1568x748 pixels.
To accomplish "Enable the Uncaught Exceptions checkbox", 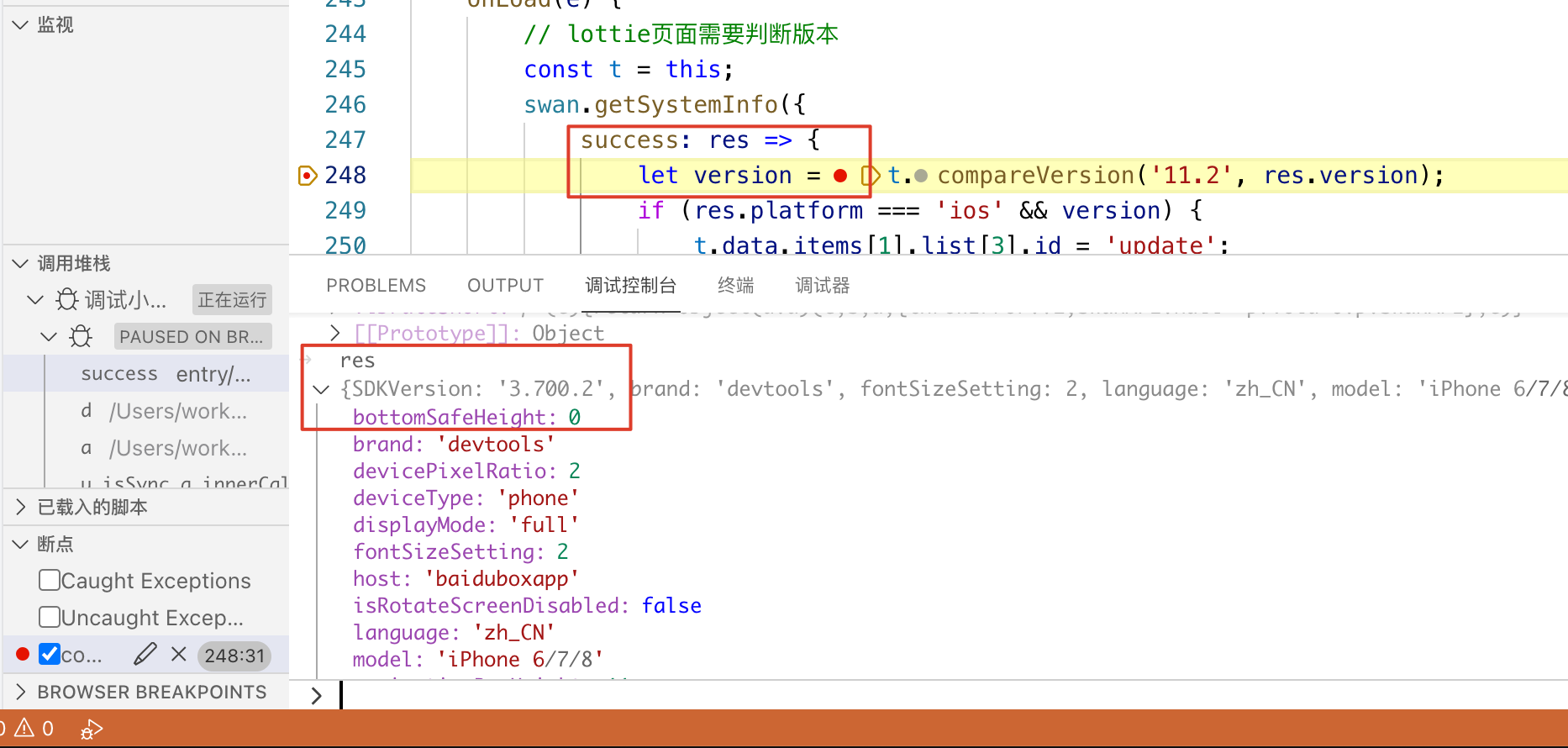I will click(x=50, y=618).
